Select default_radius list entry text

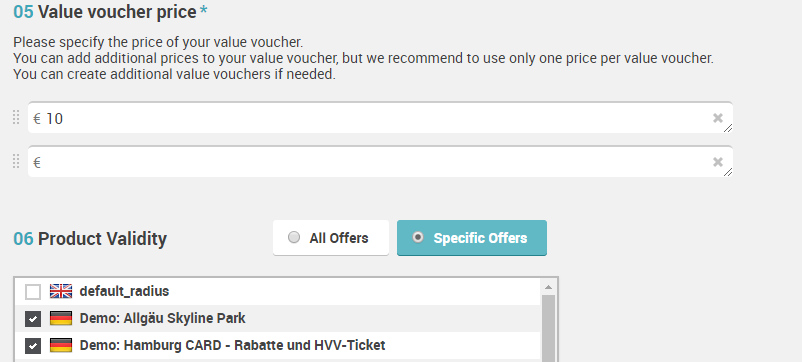tap(124, 291)
